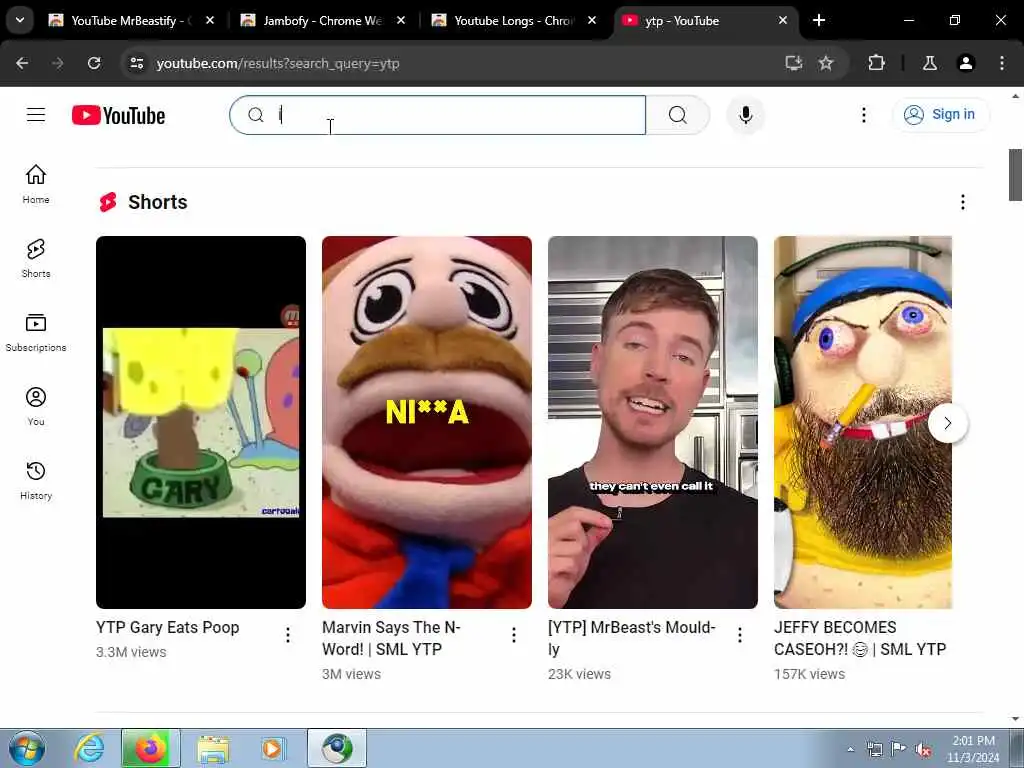The image size is (1024, 768).
Task: Click the muted volume tray icon
Action: [x=922, y=750]
